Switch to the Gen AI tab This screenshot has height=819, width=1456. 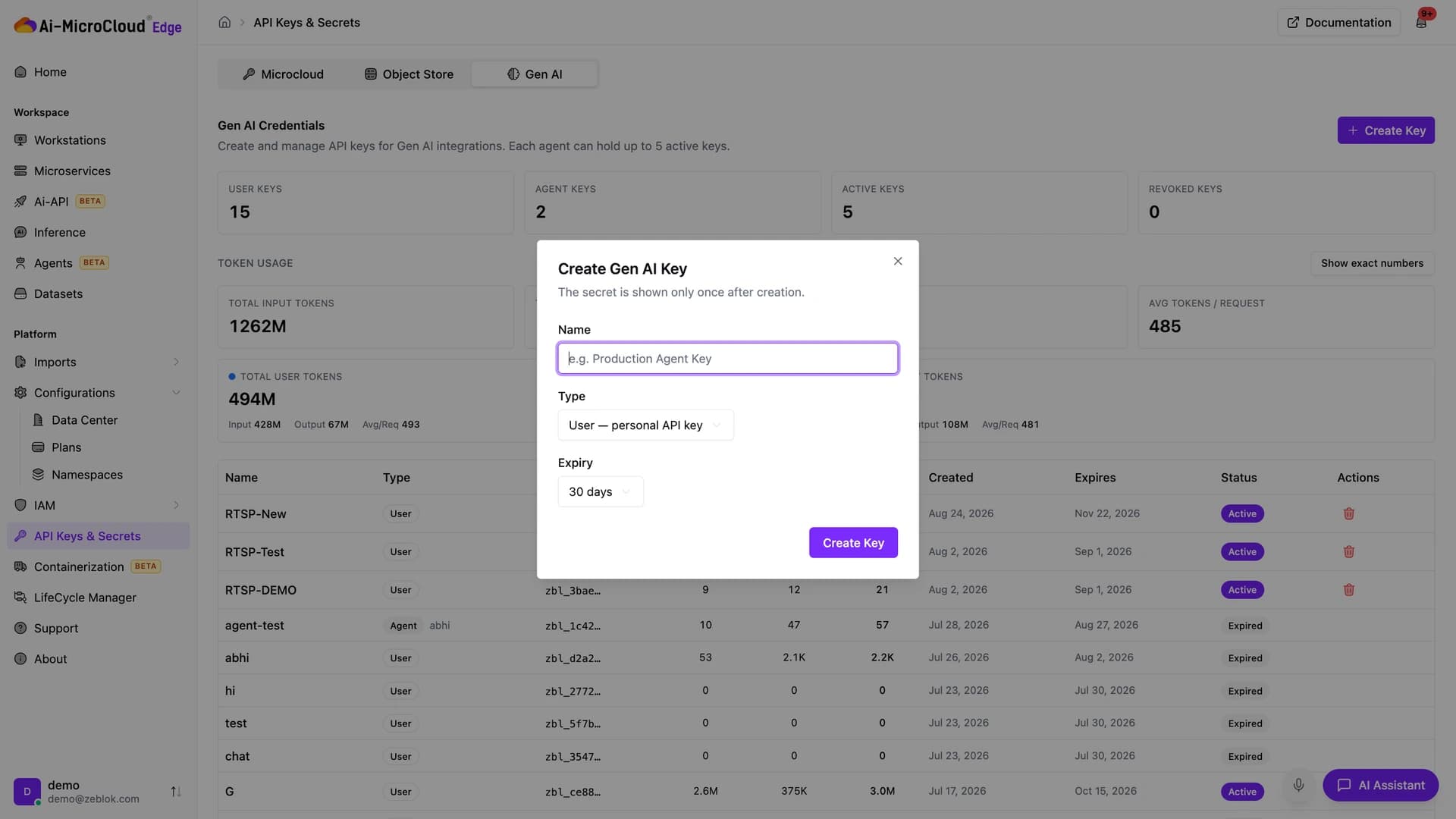click(x=535, y=74)
